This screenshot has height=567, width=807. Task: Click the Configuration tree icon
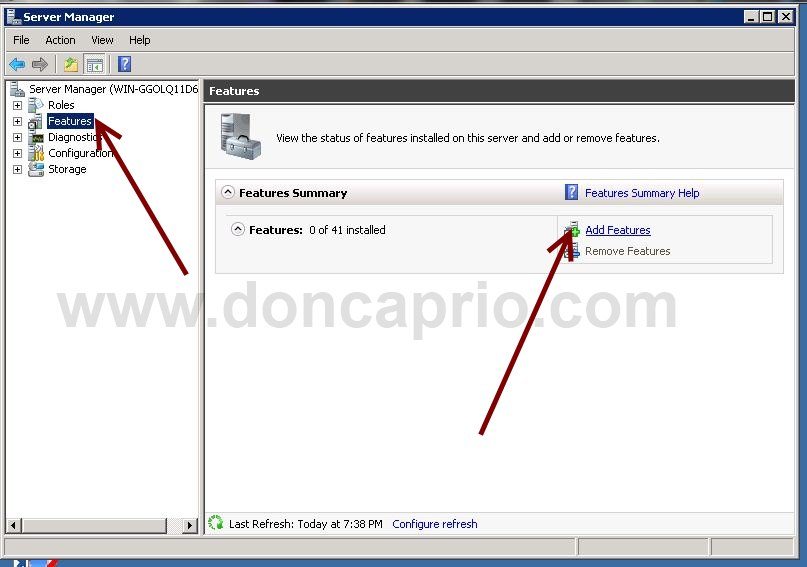click(36, 153)
